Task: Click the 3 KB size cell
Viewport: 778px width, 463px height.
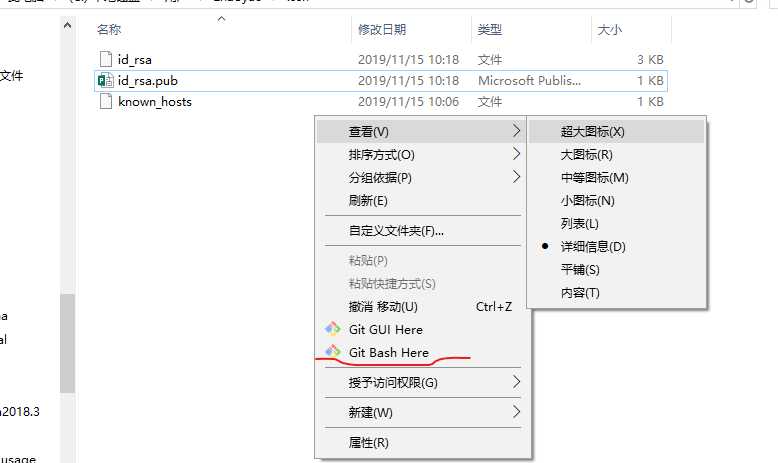Action: tap(650, 60)
